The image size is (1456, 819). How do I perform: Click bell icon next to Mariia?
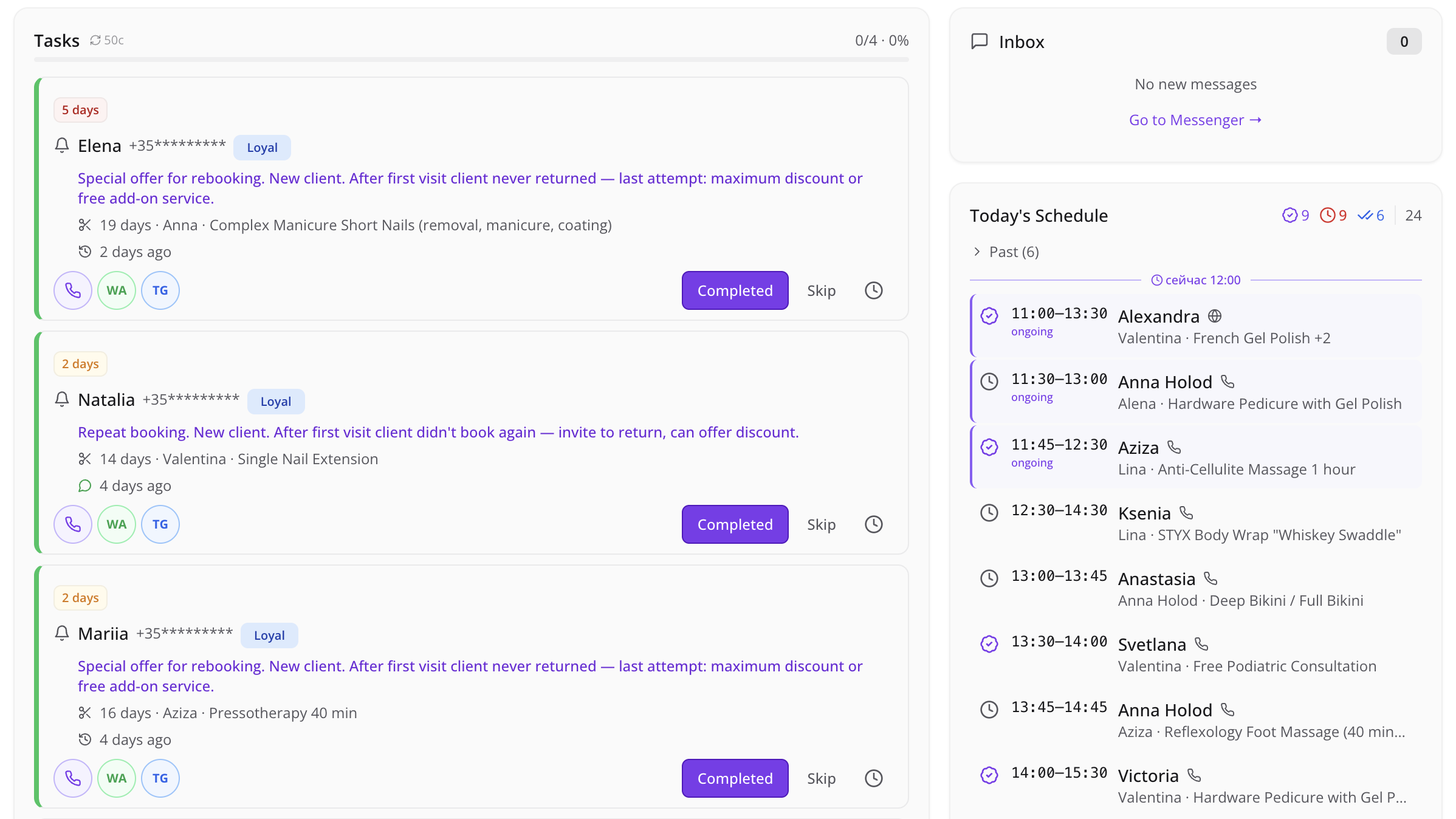tap(62, 633)
